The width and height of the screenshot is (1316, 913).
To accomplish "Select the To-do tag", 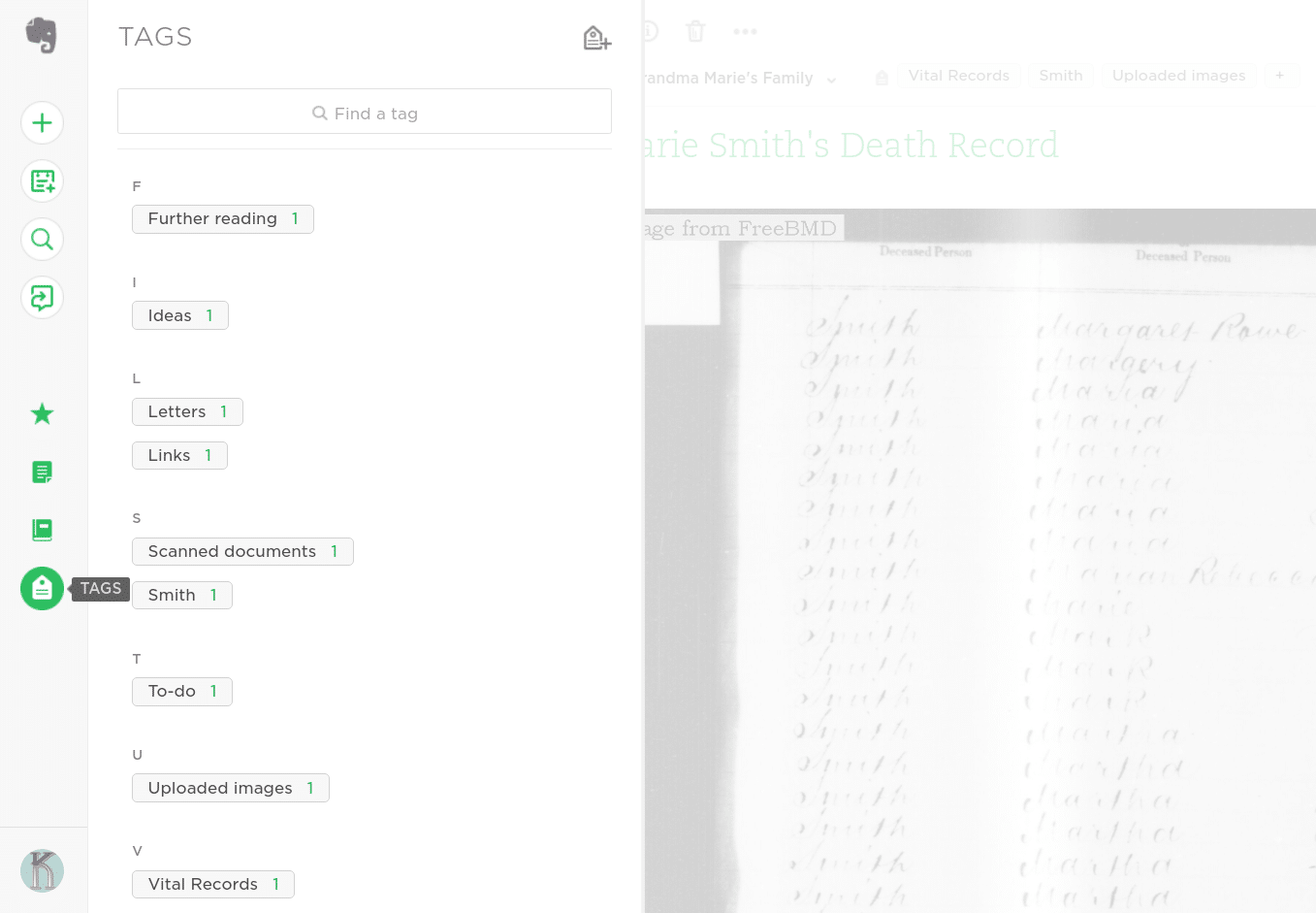I will click(x=182, y=691).
